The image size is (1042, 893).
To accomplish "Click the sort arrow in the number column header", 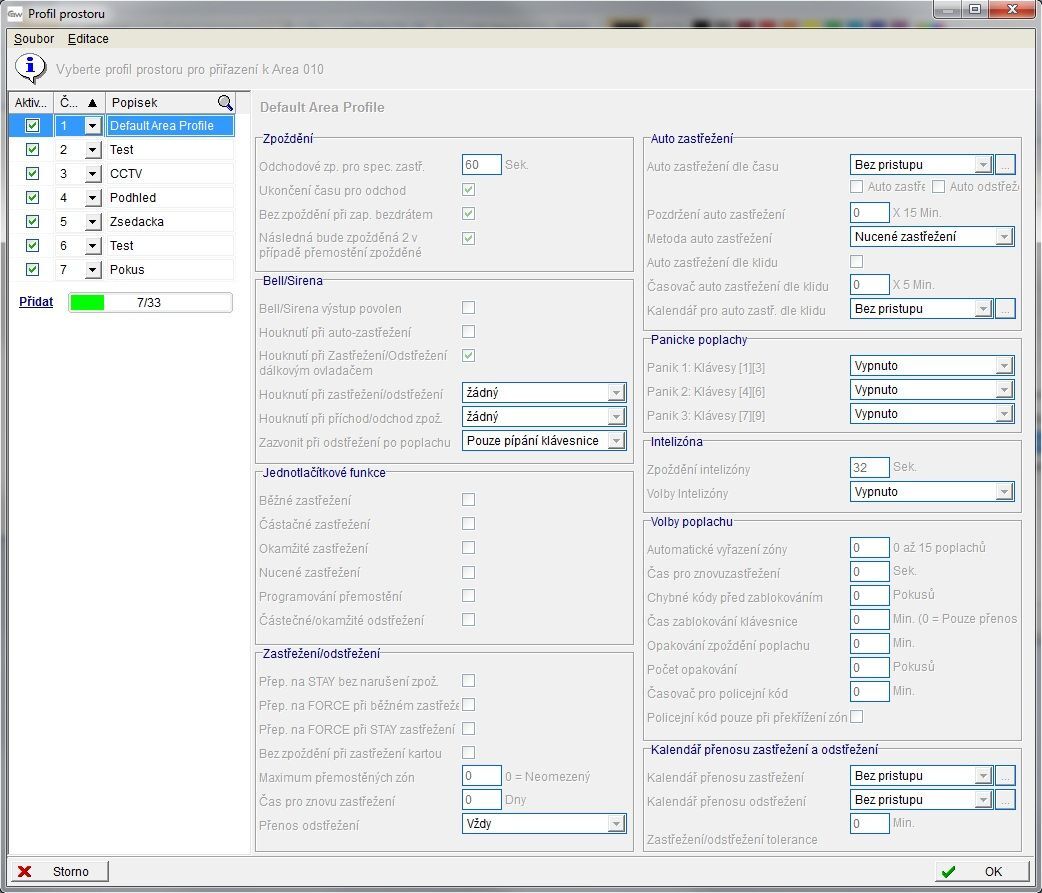I will click(x=92, y=102).
